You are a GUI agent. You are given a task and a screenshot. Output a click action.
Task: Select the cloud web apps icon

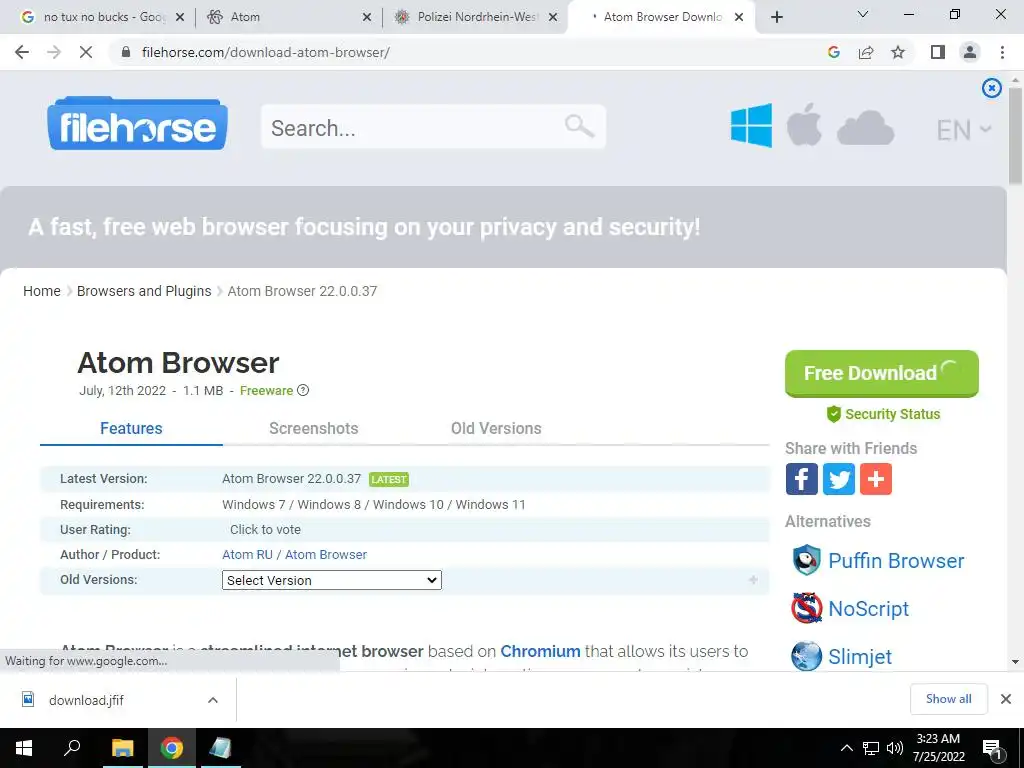(865, 127)
